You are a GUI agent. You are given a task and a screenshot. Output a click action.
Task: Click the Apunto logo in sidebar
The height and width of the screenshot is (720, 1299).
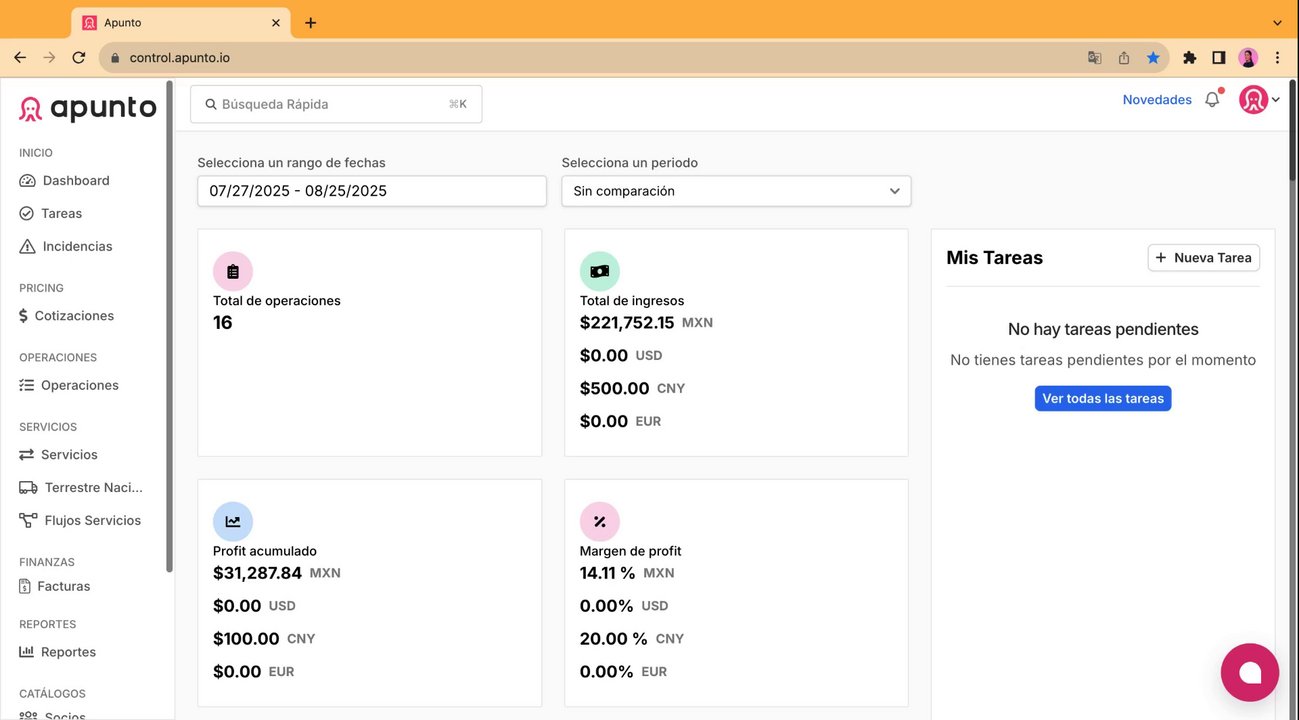(x=88, y=108)
